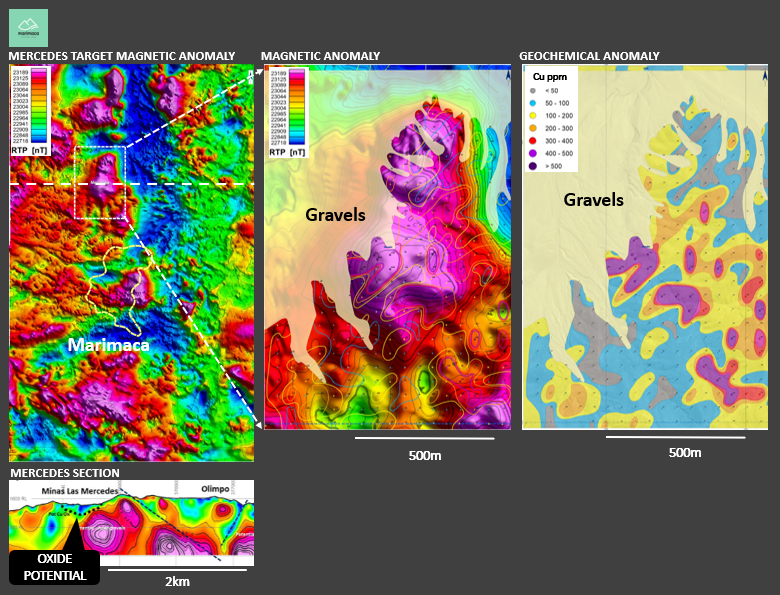Click the north arrow on the magnetic anomaly map

click(509, 73)
